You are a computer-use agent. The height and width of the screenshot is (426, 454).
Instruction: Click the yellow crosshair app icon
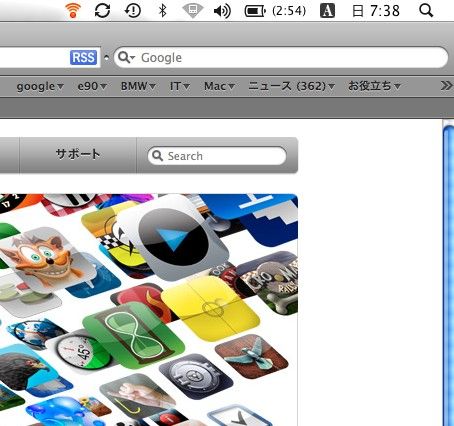tap(211, 308)
